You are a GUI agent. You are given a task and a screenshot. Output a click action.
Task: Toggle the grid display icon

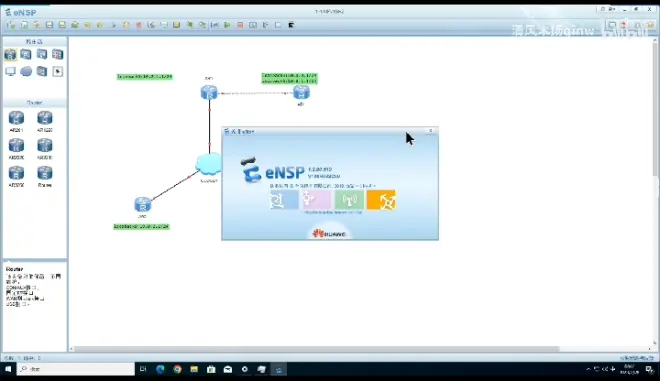point(278,25)
